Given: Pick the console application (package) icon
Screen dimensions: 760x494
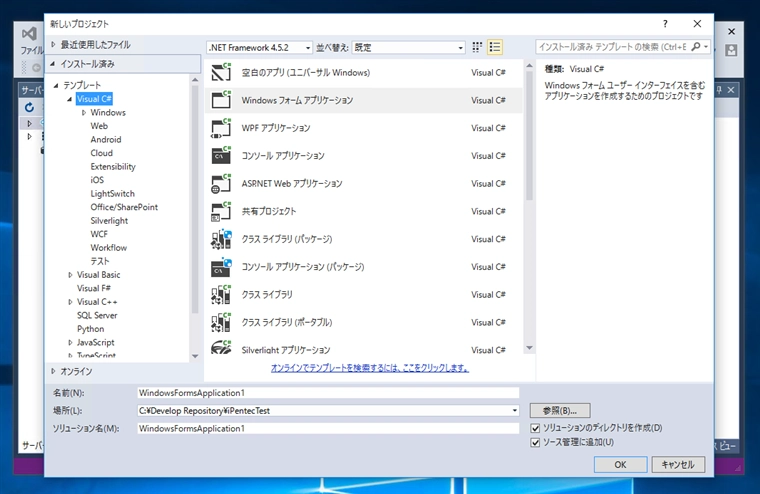Looking at the screenshot, I should (221, 267).
